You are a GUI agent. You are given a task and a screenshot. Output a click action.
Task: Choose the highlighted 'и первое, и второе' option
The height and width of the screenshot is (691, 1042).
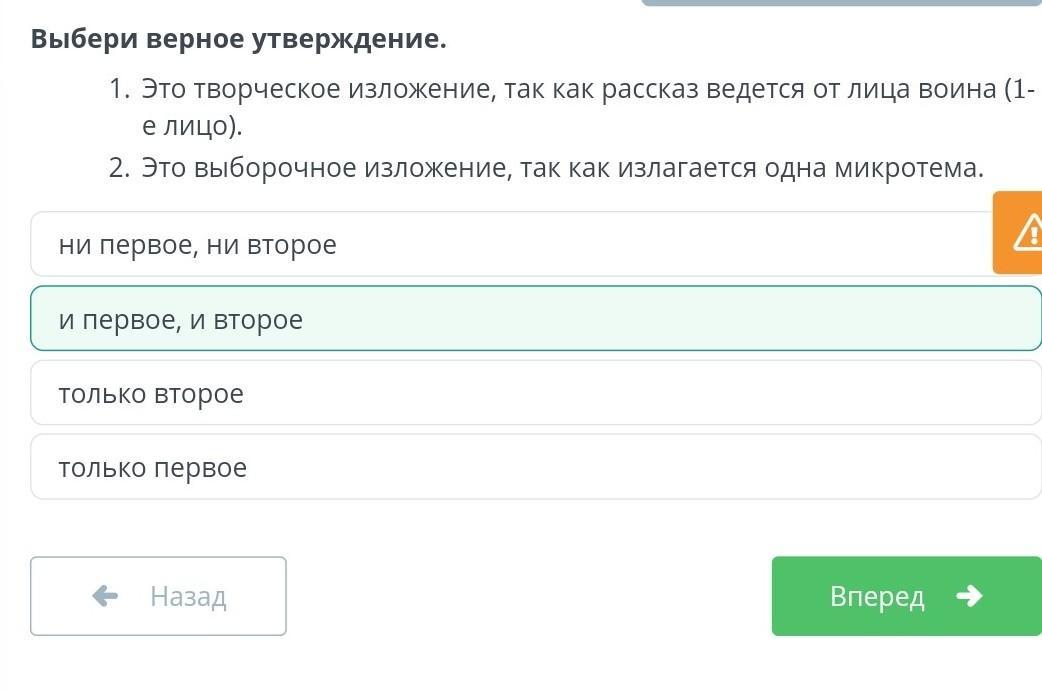[x=535, y=319]
